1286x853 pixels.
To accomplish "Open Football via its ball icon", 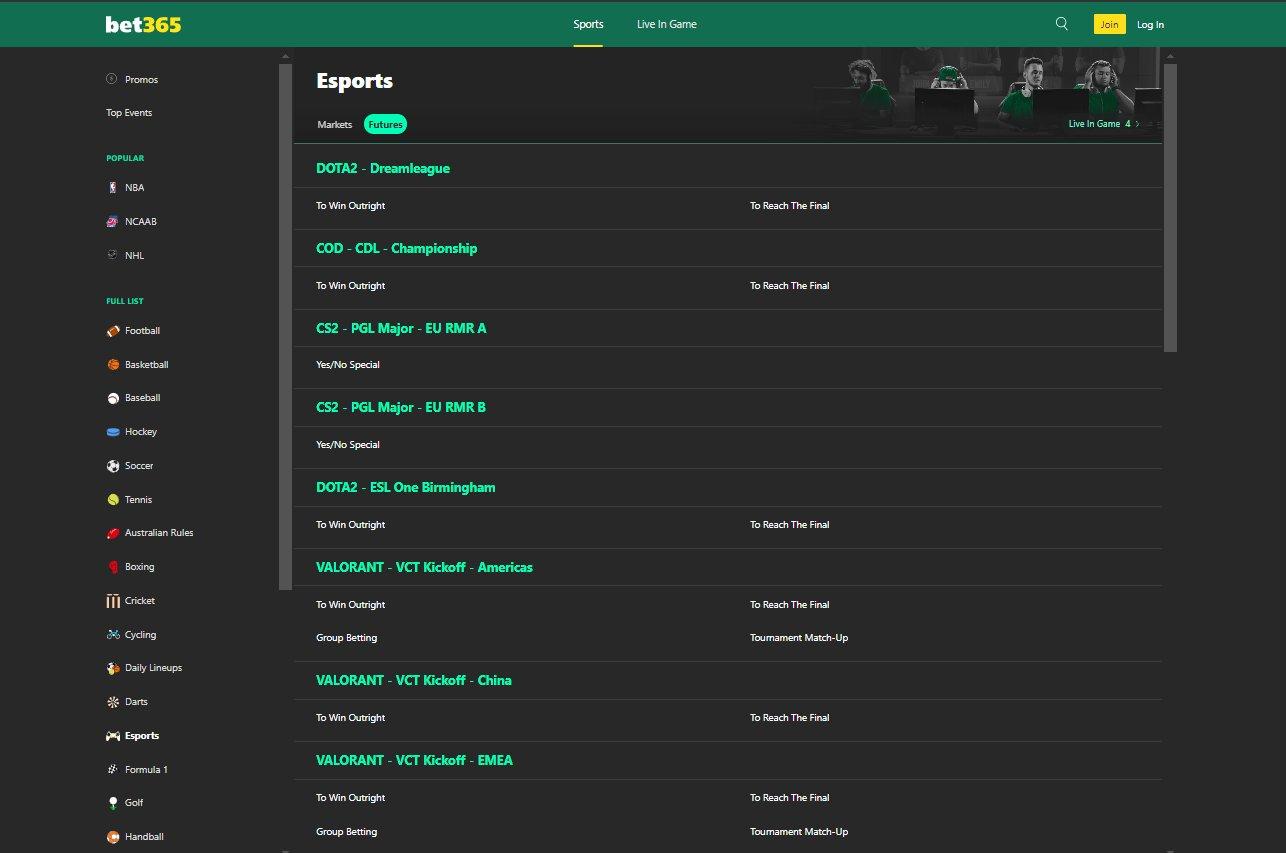I will point(113,331).
